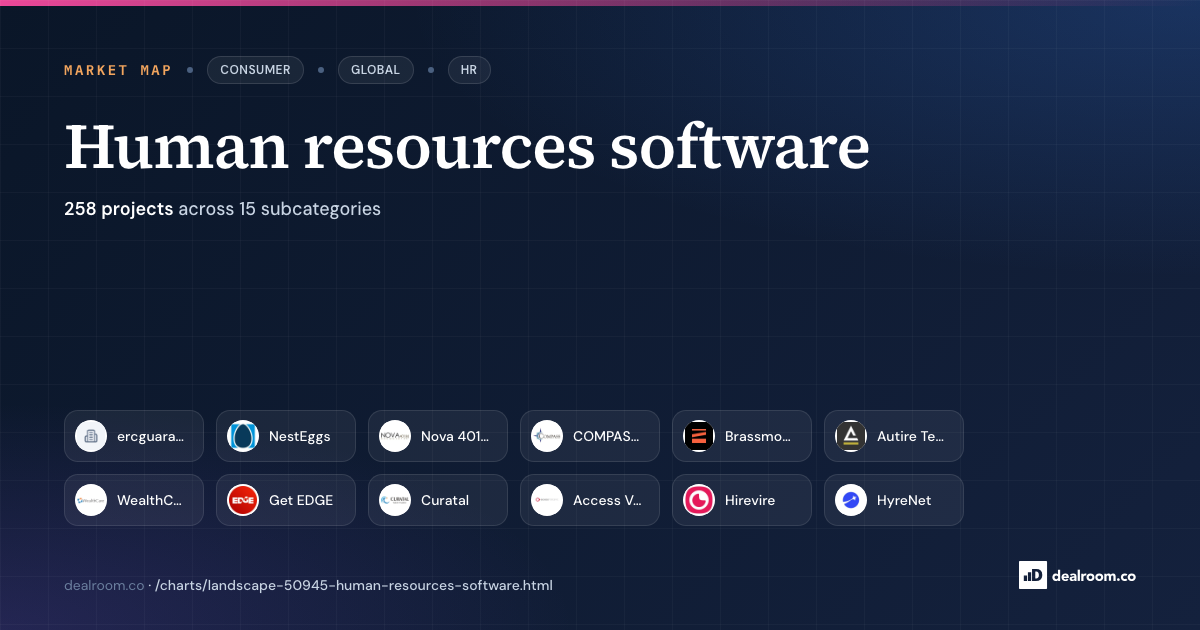Click the Autire Te... card name text
This screenshot has width=1200, height=630.
point(910,436)
